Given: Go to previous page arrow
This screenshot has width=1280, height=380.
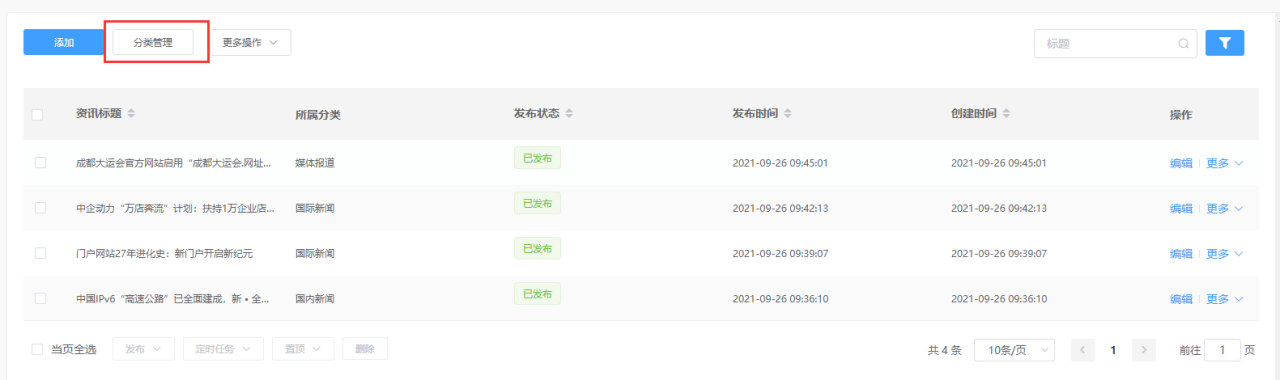Looking at the screenshot, I should coord(1083,350).
